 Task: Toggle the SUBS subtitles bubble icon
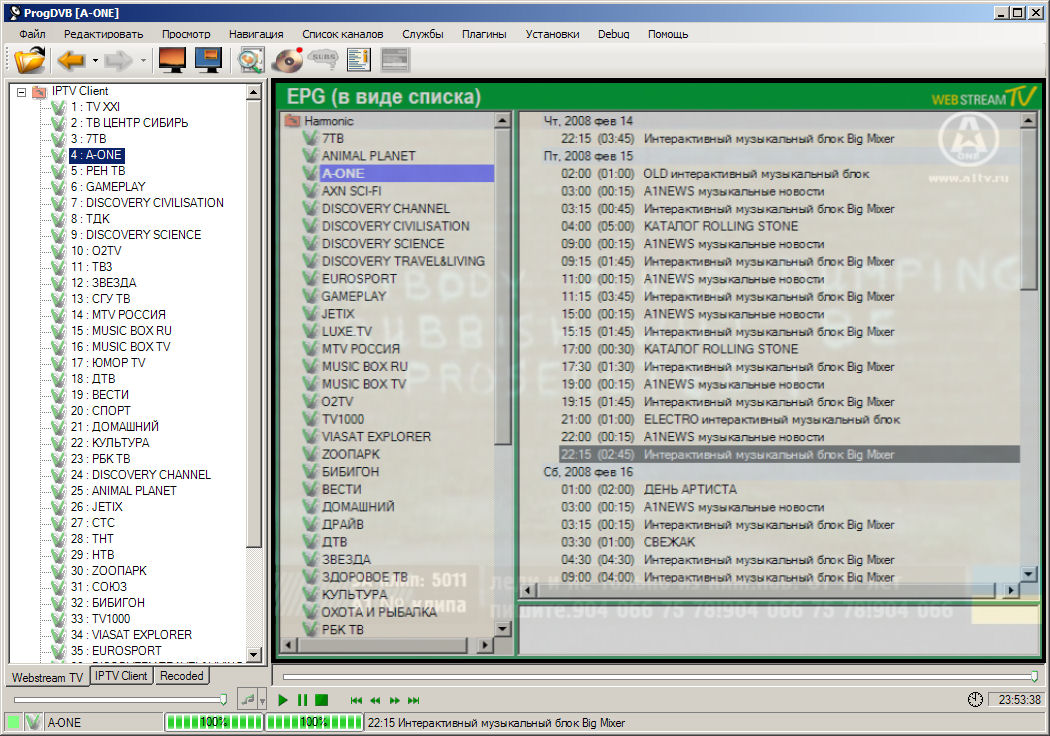pos(323,60)
